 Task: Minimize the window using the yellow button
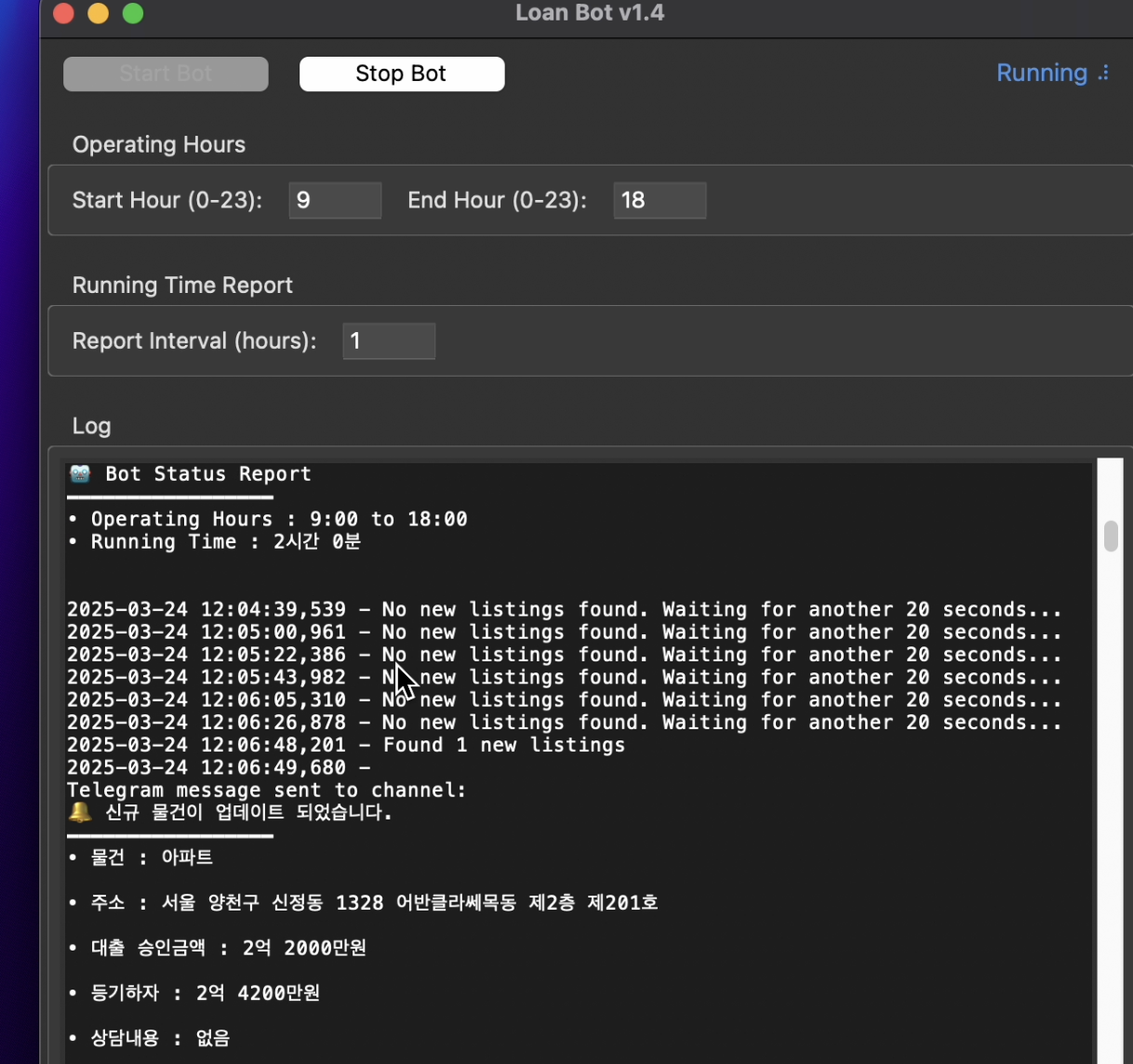[99, 13]
